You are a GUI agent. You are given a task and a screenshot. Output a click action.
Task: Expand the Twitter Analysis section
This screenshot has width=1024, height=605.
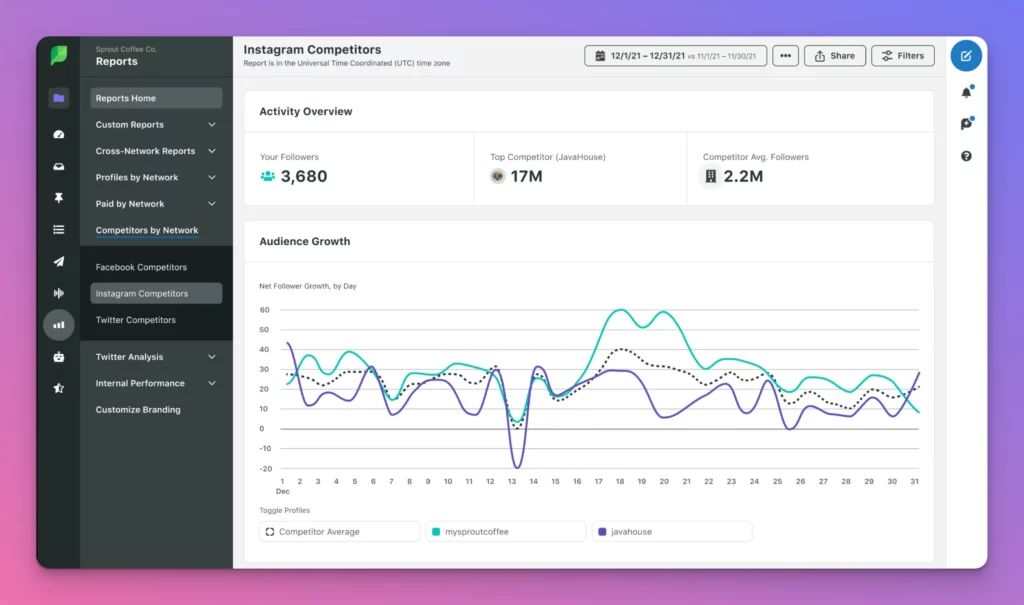point(155,356)
